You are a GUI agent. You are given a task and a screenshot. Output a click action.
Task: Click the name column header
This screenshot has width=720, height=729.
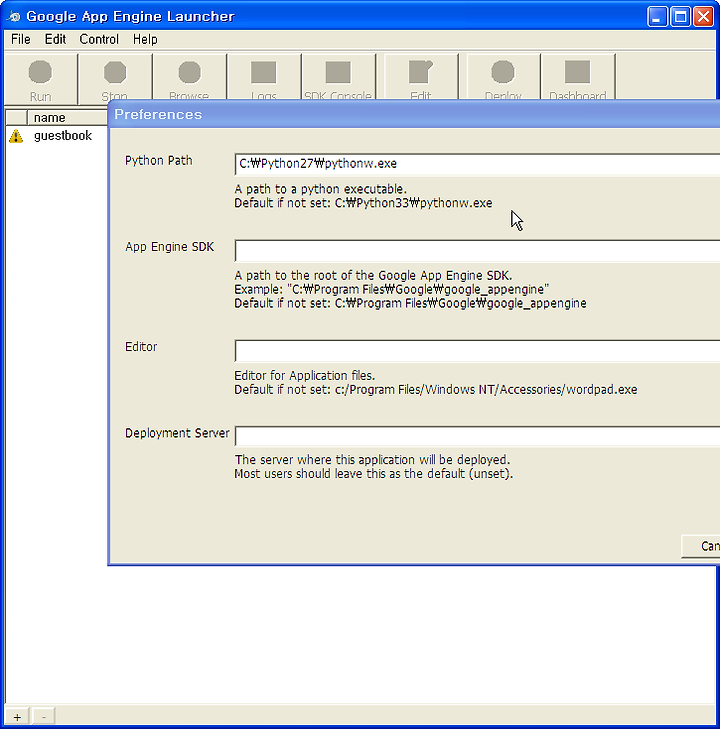pyautogui.click(x=67, y=118)
